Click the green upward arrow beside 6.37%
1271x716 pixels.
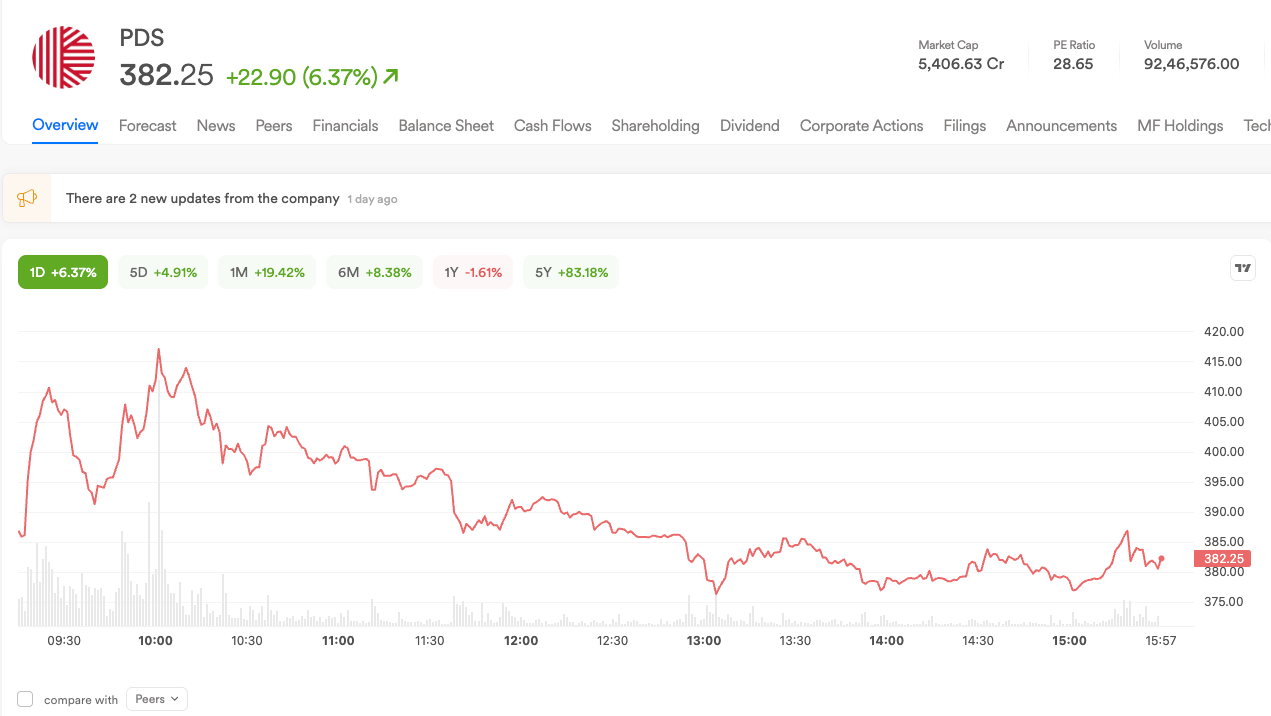click(391, 76)
